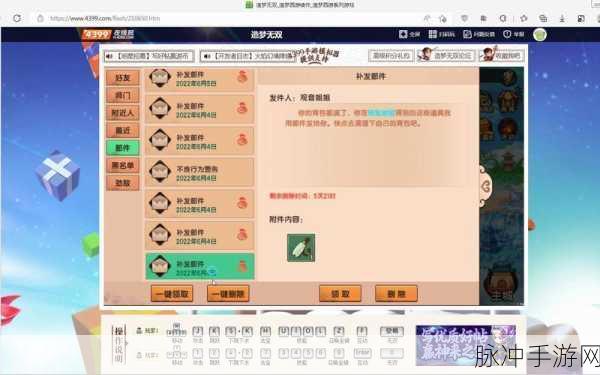Click the browser tab titled 造梦无双

300,5
